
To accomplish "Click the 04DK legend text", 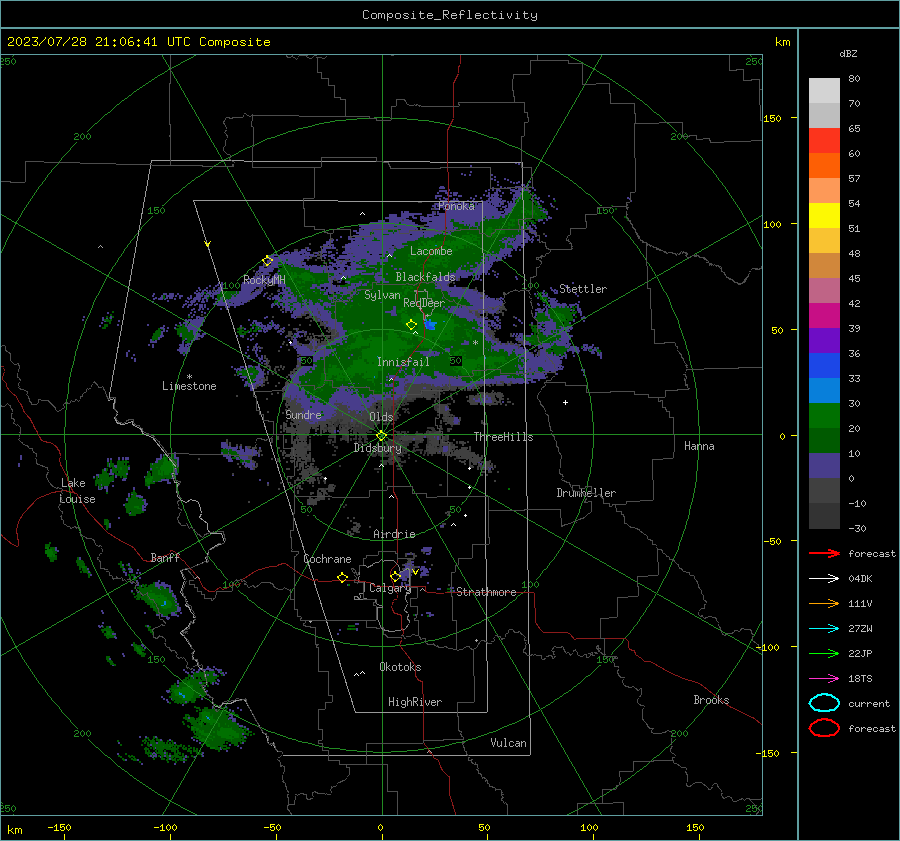I will tap(860, 579).
